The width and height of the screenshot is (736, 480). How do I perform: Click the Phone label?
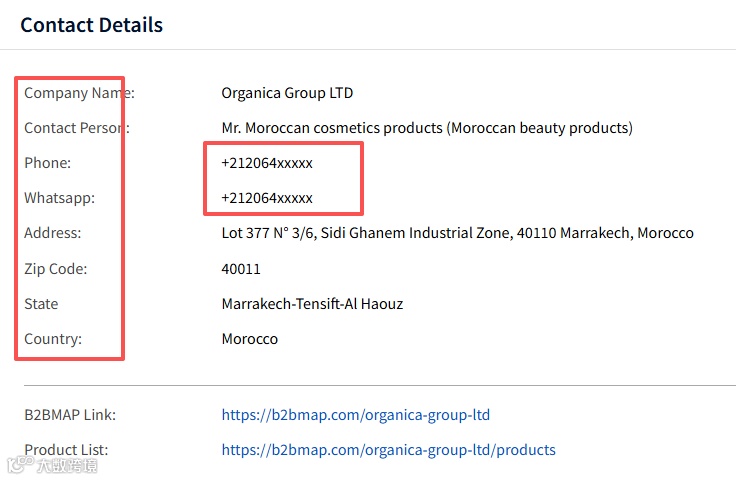47,163
